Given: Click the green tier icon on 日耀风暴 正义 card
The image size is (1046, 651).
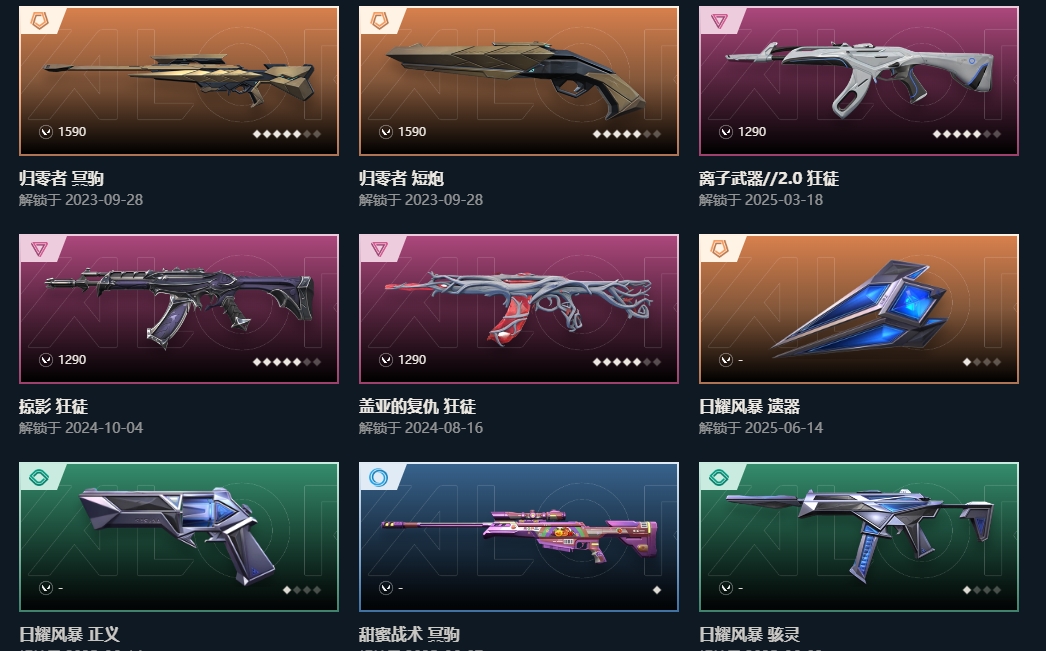Looking at the screenshot, I should pos(39,477).
